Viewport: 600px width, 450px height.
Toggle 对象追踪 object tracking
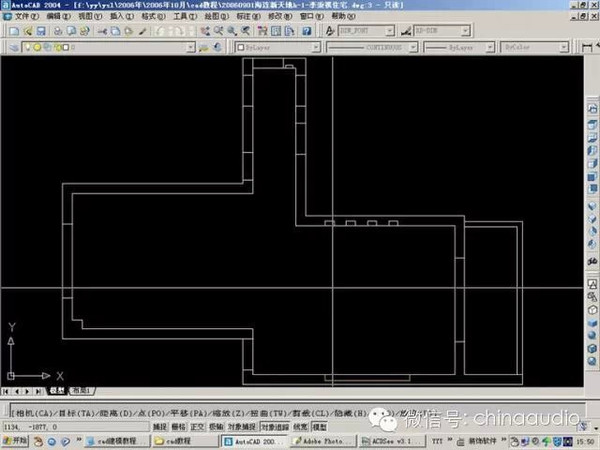(x=275, y=427)
